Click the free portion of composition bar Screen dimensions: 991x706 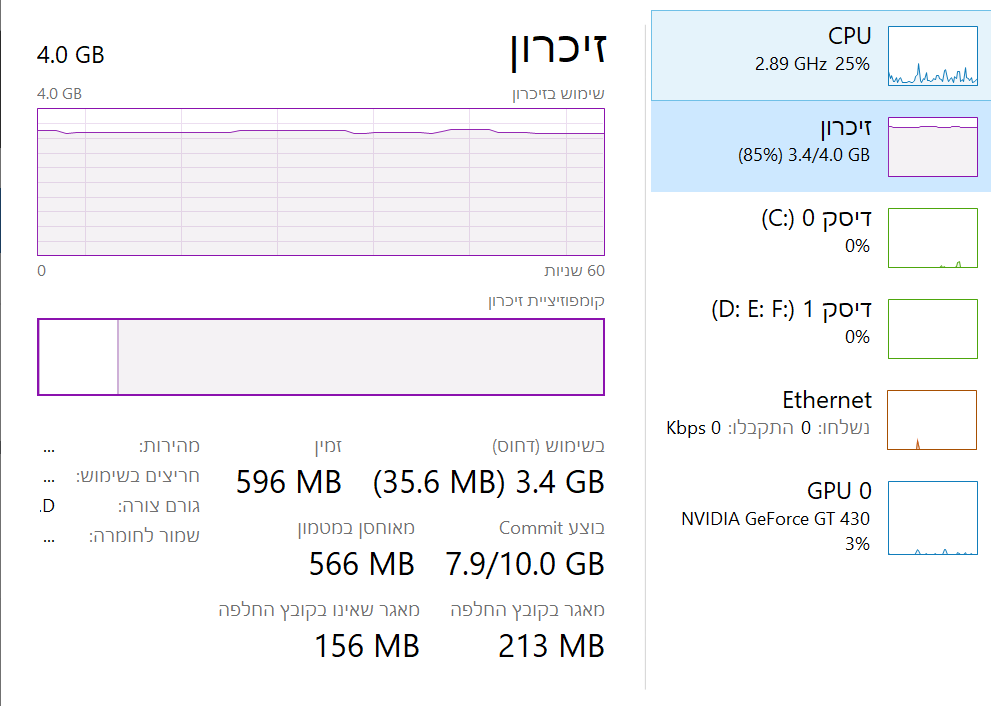point(78,357)
